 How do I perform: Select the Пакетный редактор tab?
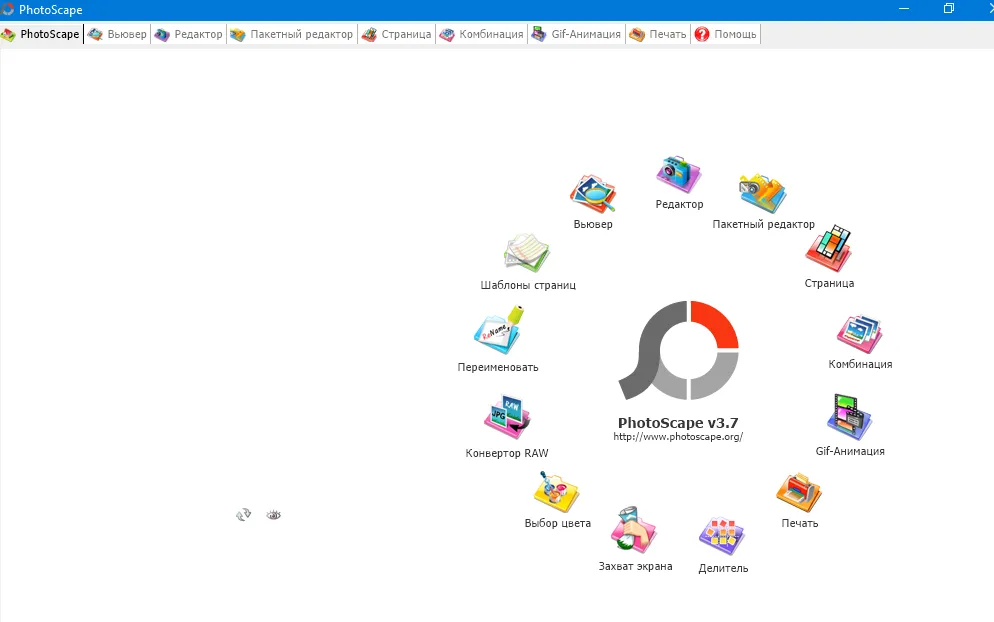point(292,34)
